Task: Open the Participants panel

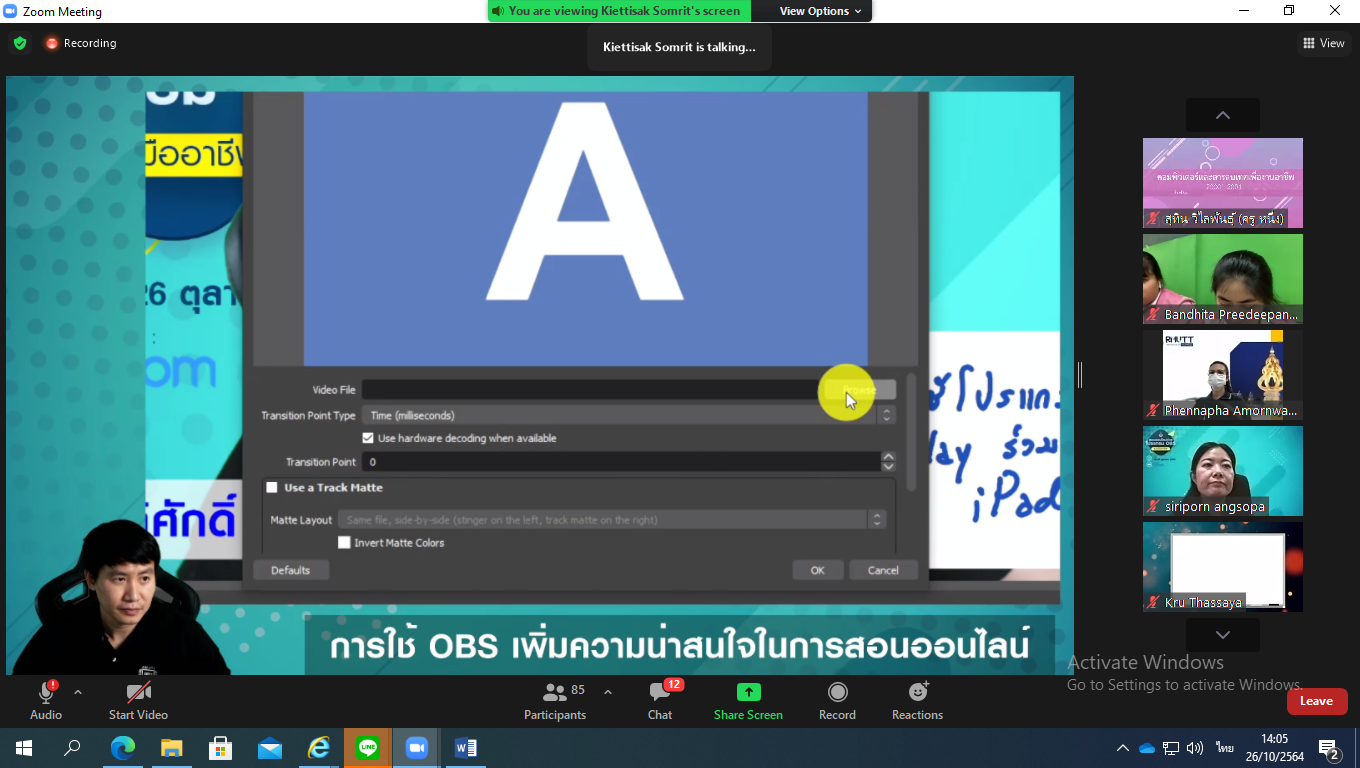Action: click(555, 700)
